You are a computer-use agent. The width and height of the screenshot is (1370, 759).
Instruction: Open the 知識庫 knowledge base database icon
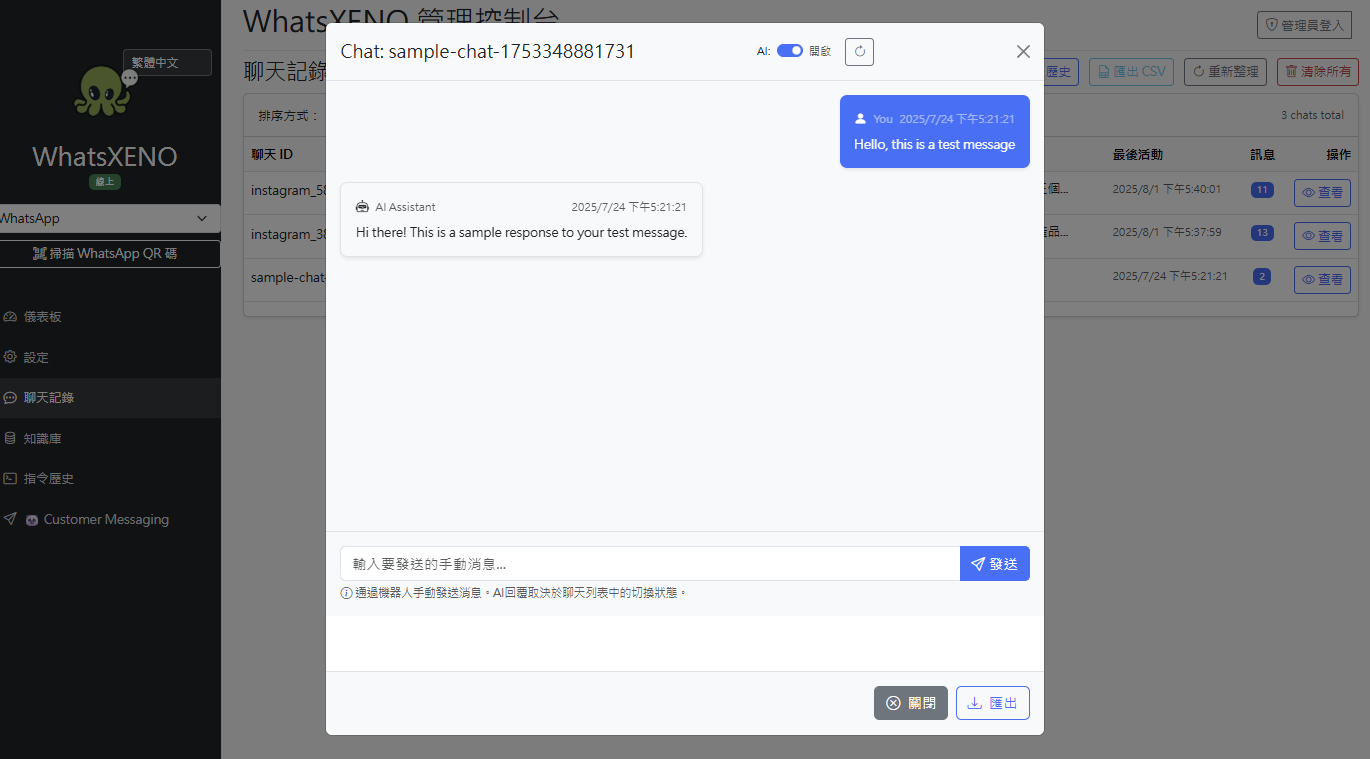click(x=11, y=437)
